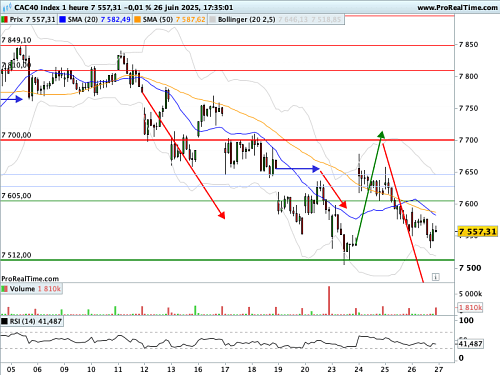The height and width of the screenshot is (375, 500).
Task: Select the 'Prix 7 557,31' legend label
Action: pyautogui.click(x=32, y=20)
